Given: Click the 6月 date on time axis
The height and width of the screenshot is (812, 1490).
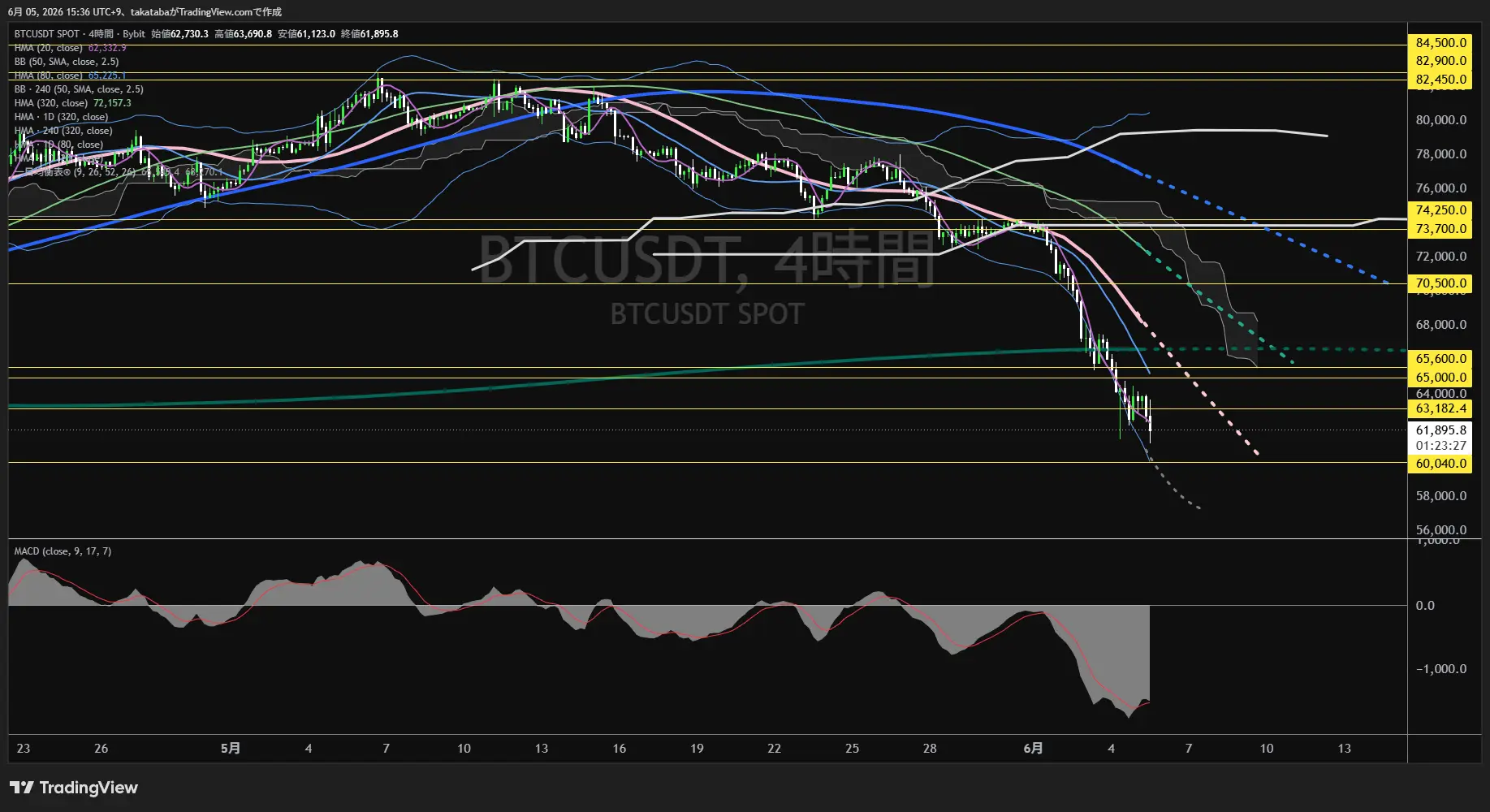Looking at the screenshot, I should [x=1033, y=749].
